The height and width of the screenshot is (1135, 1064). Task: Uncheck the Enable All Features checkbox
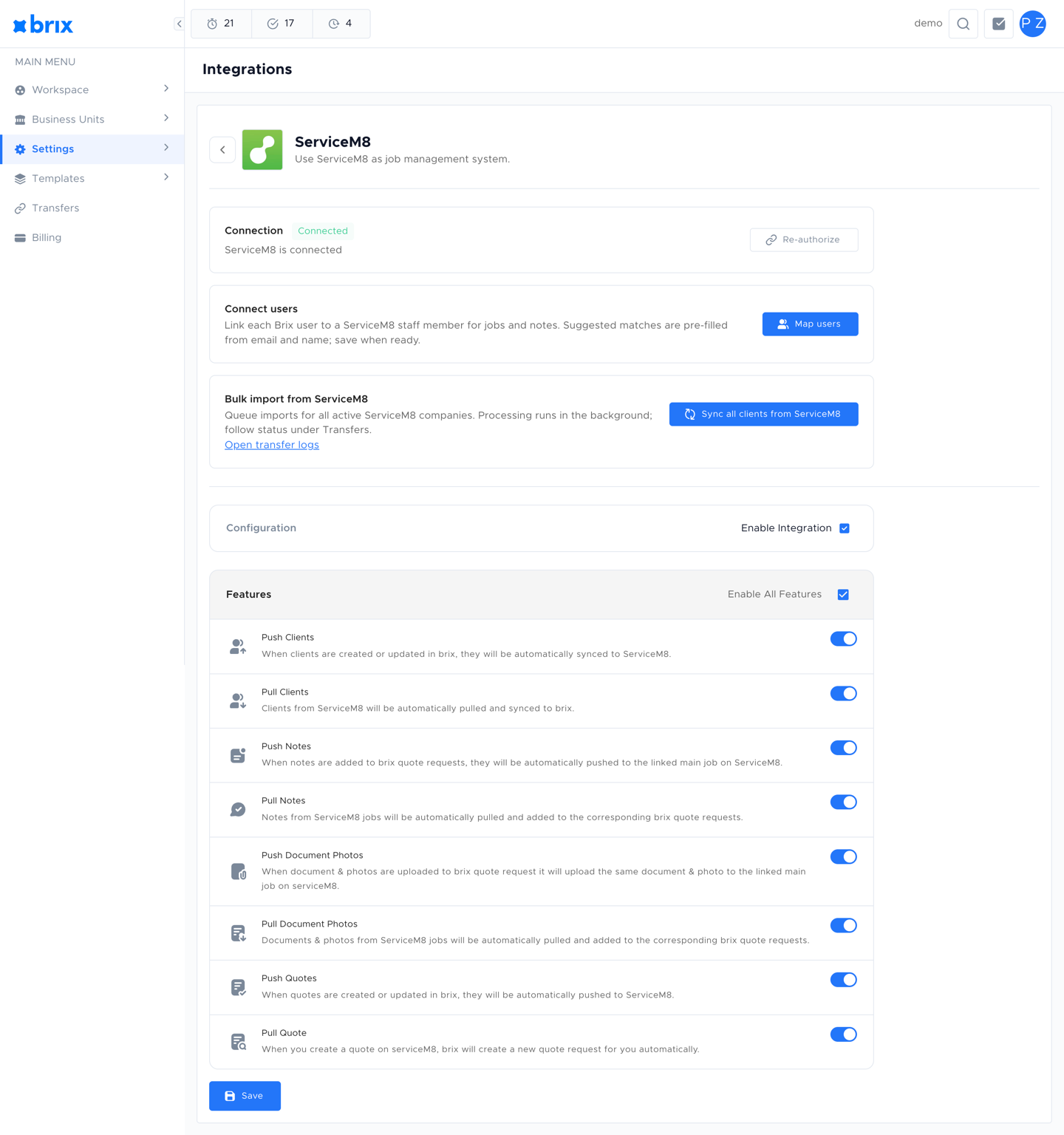(x=843, y=595)
